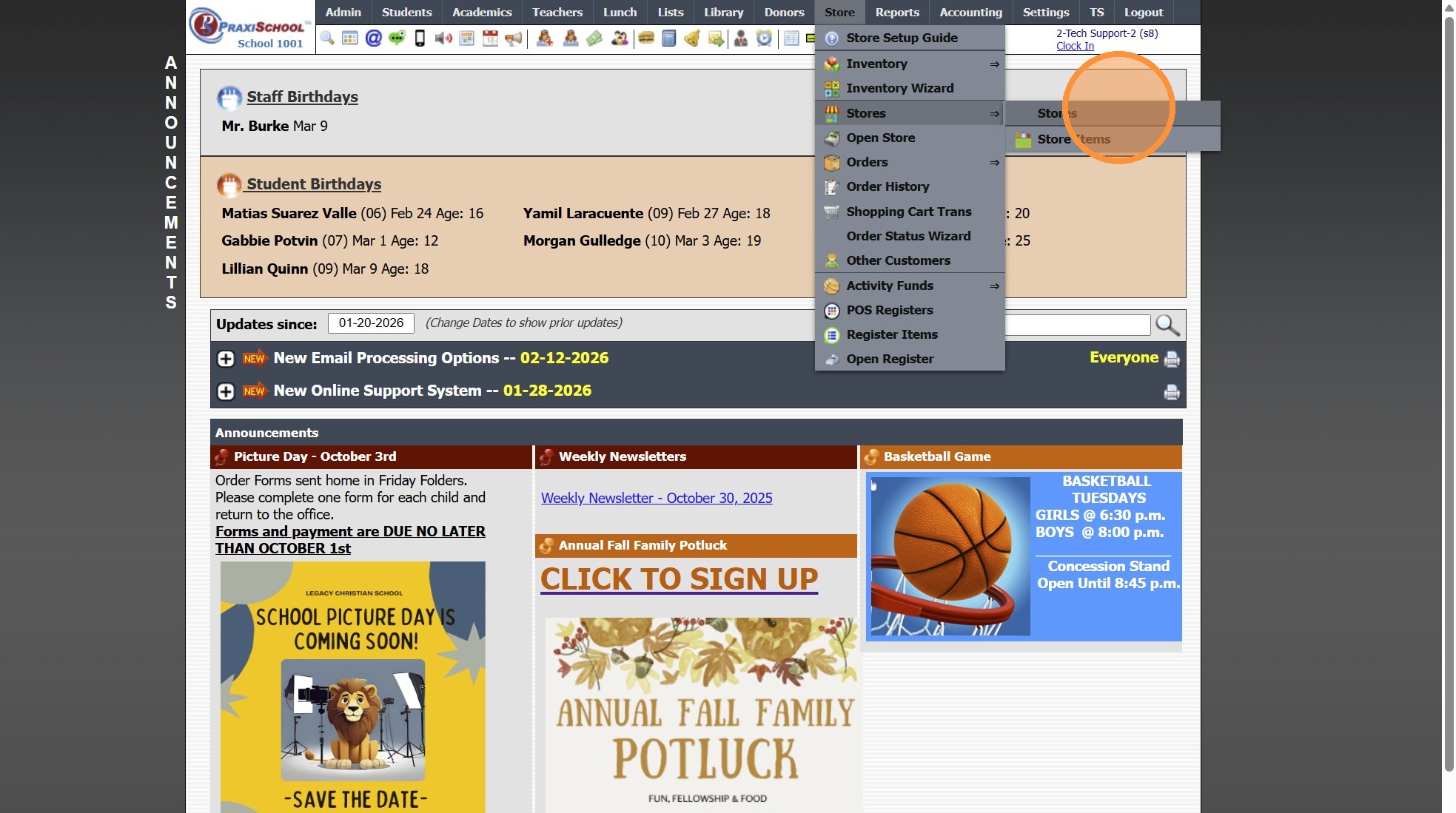
Task: Choose POS Registers menu entry
Action: (x=889, y=310)
